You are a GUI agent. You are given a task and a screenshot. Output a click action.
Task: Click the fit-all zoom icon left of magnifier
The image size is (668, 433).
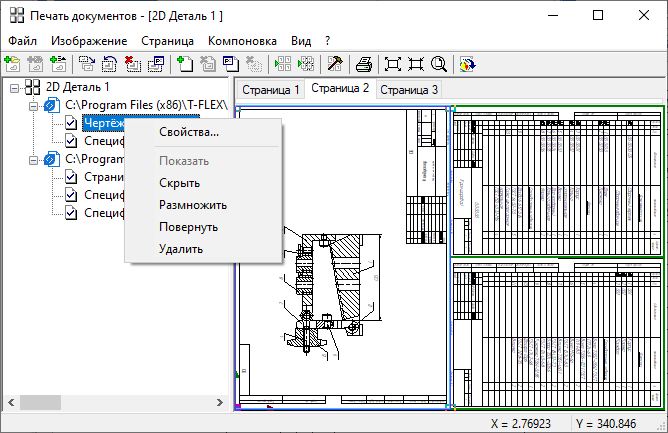[x=415, y=64]
